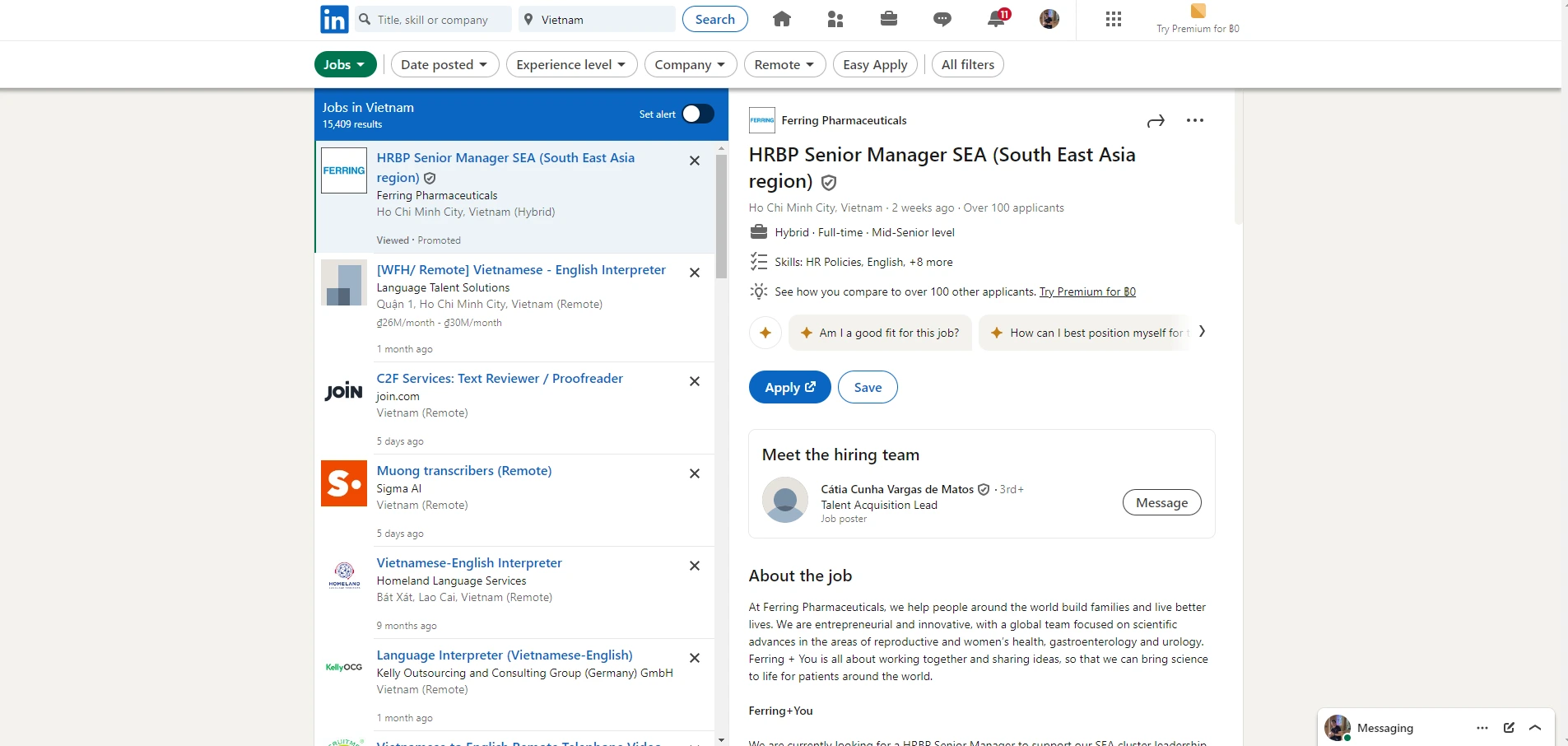Open the Jobs briefcase icon
This screenshot has width=1568, height=746.
pos(889,19)
